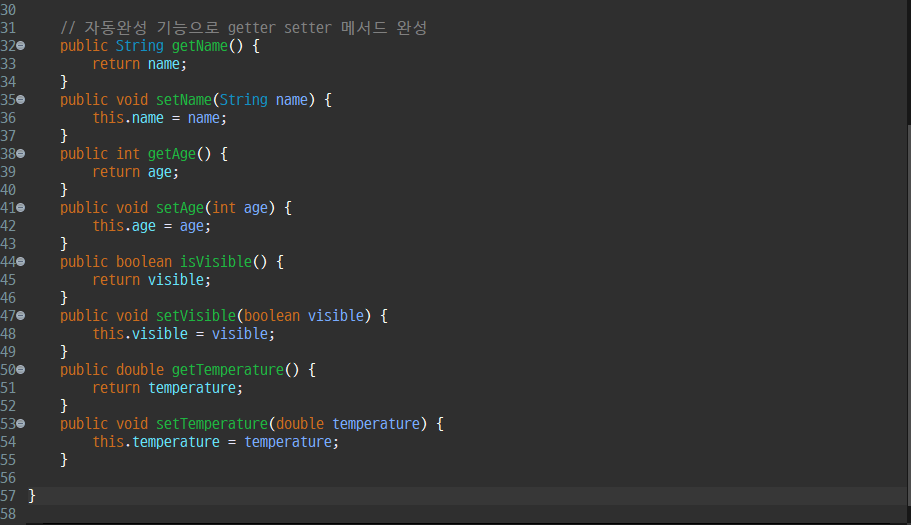Click the setName method name

pyautogui.click(x=184, y=100)
